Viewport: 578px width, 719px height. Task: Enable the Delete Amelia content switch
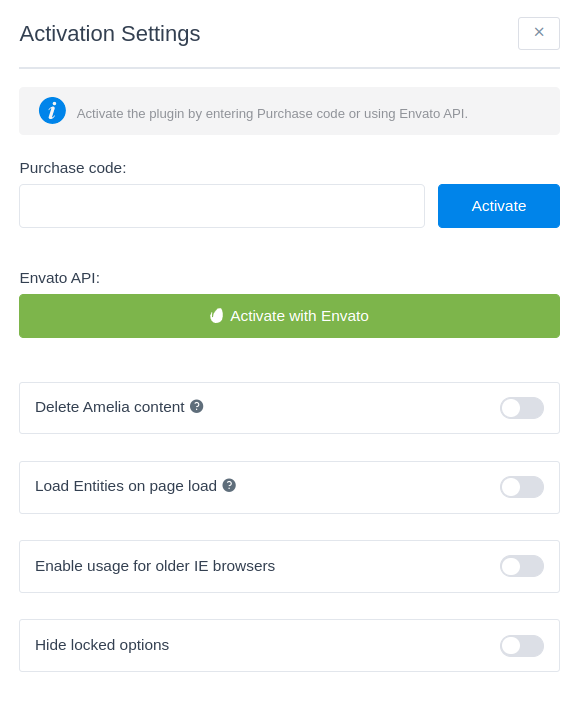pos(522,408)
